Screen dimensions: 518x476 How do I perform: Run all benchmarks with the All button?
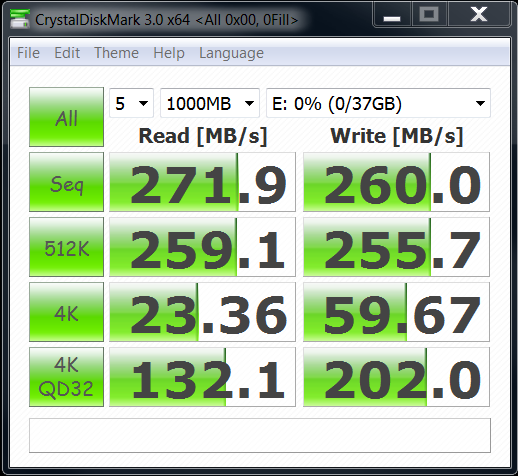pyautogui.click(x=66, y=117)
